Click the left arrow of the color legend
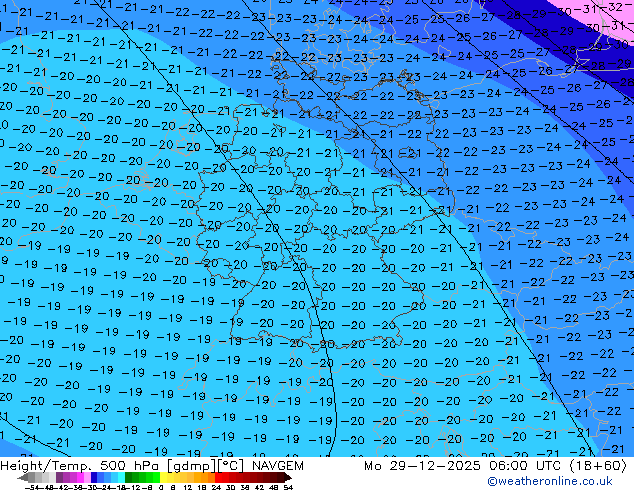634x490 pixels. pyautogui.click(x=20, y=478)
